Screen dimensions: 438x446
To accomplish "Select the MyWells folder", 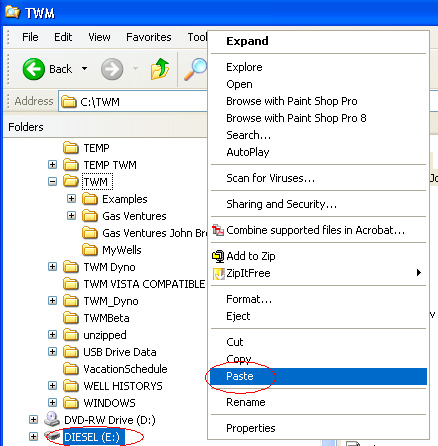I will coord(122,250).
